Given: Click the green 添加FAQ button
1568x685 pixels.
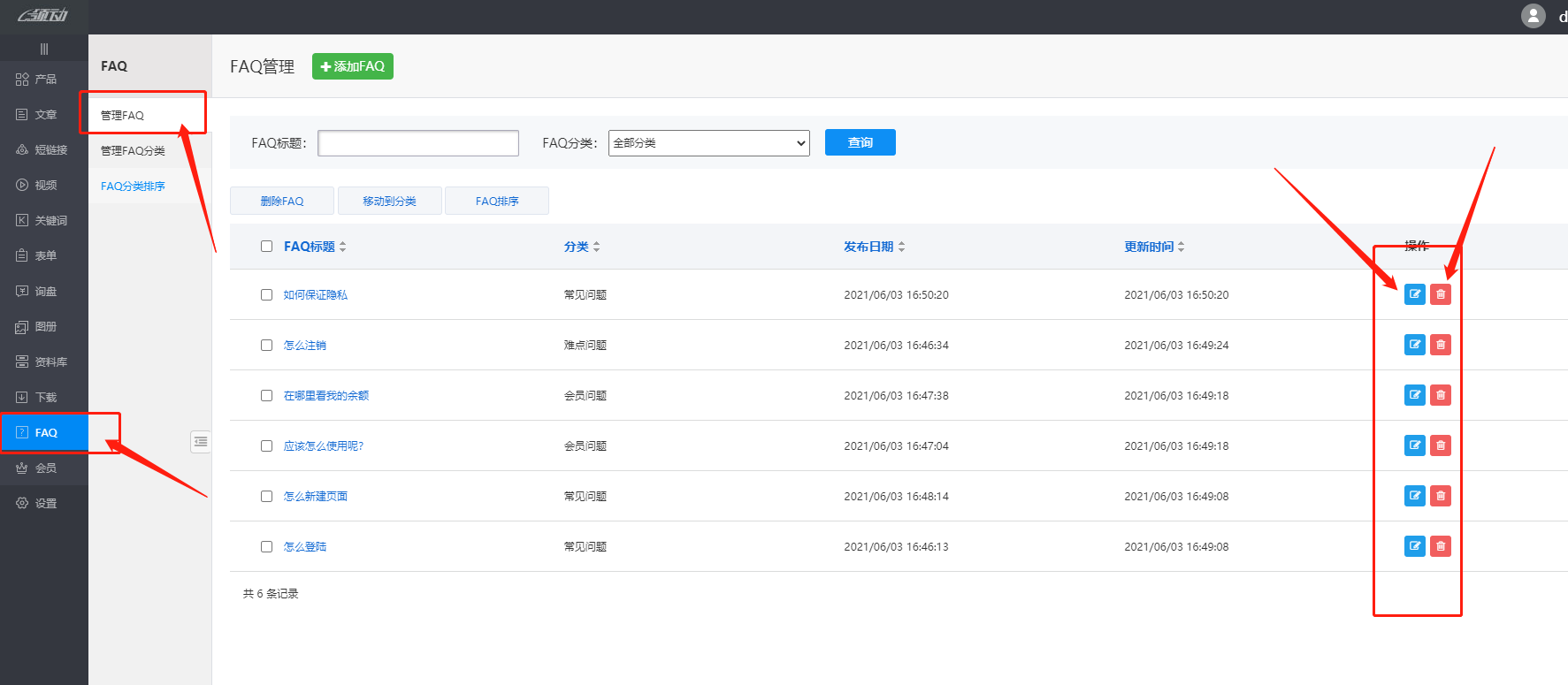Looking at the screenshot, I should click(x=352, y=66).
